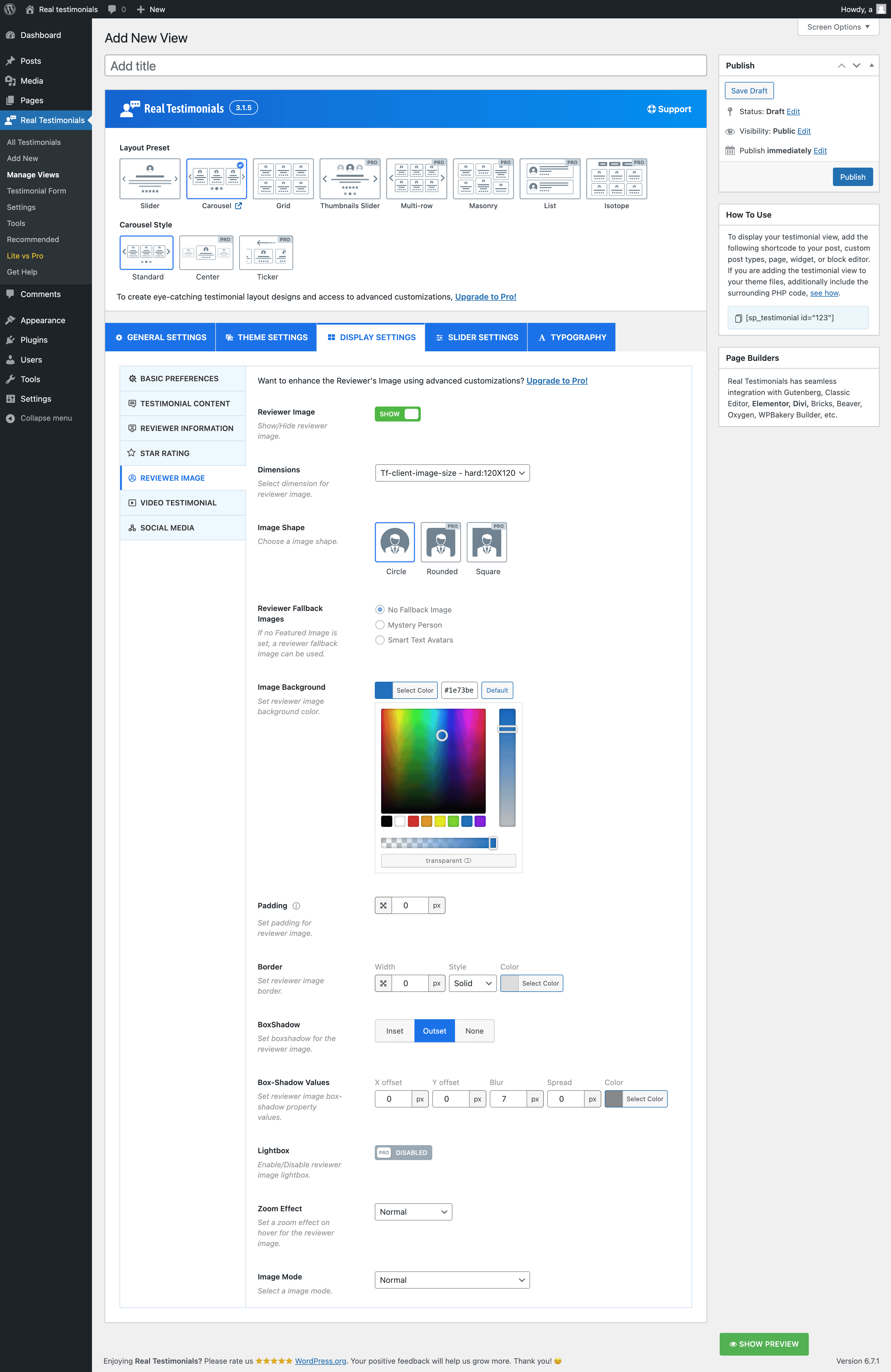This screenshot has width=891, height=1372.
Task: Toggle the Reviewer Image show switch
Action: [x=398, y=414]
